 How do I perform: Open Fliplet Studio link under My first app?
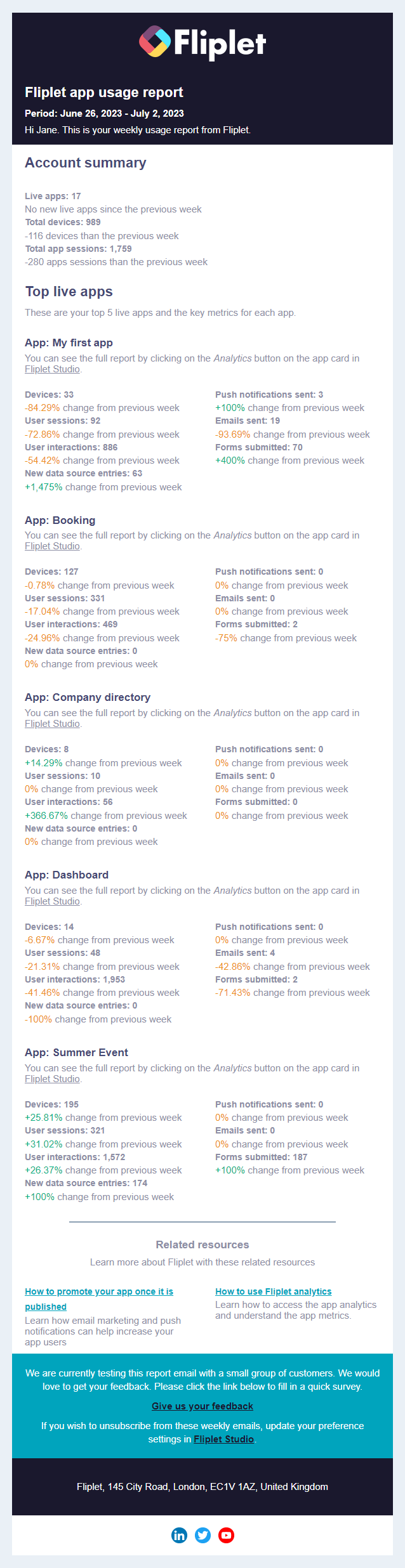pyautogui.click(x=52, y=369)
